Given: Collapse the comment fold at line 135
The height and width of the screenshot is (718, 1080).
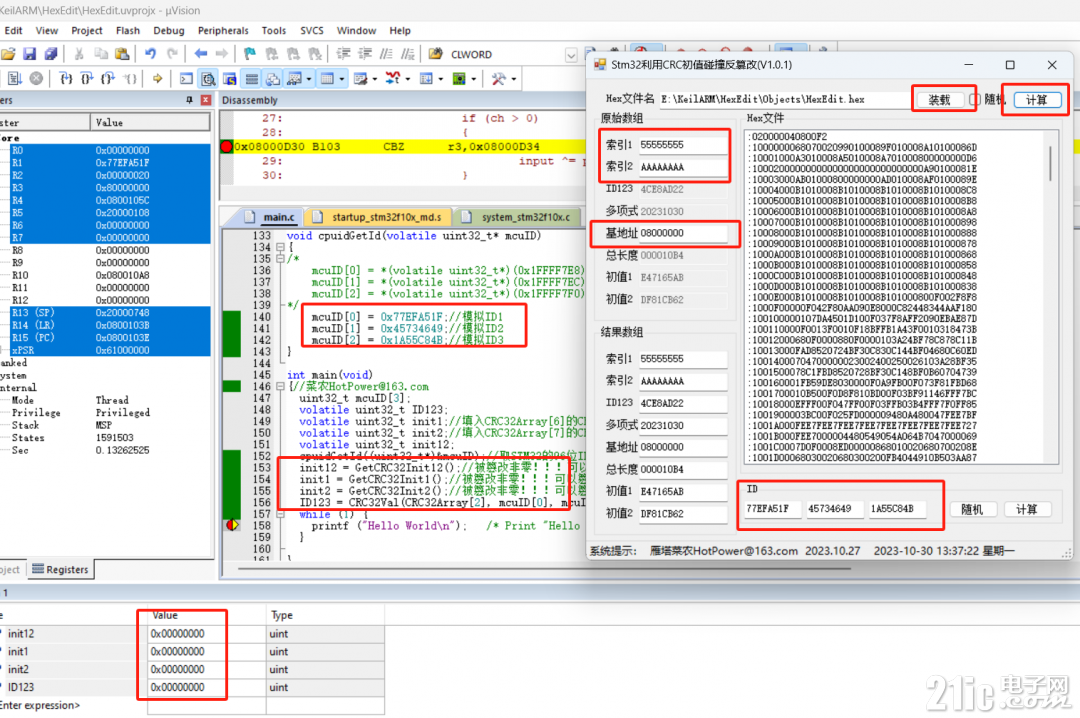Looking at the screenshot, I should 280,258.
